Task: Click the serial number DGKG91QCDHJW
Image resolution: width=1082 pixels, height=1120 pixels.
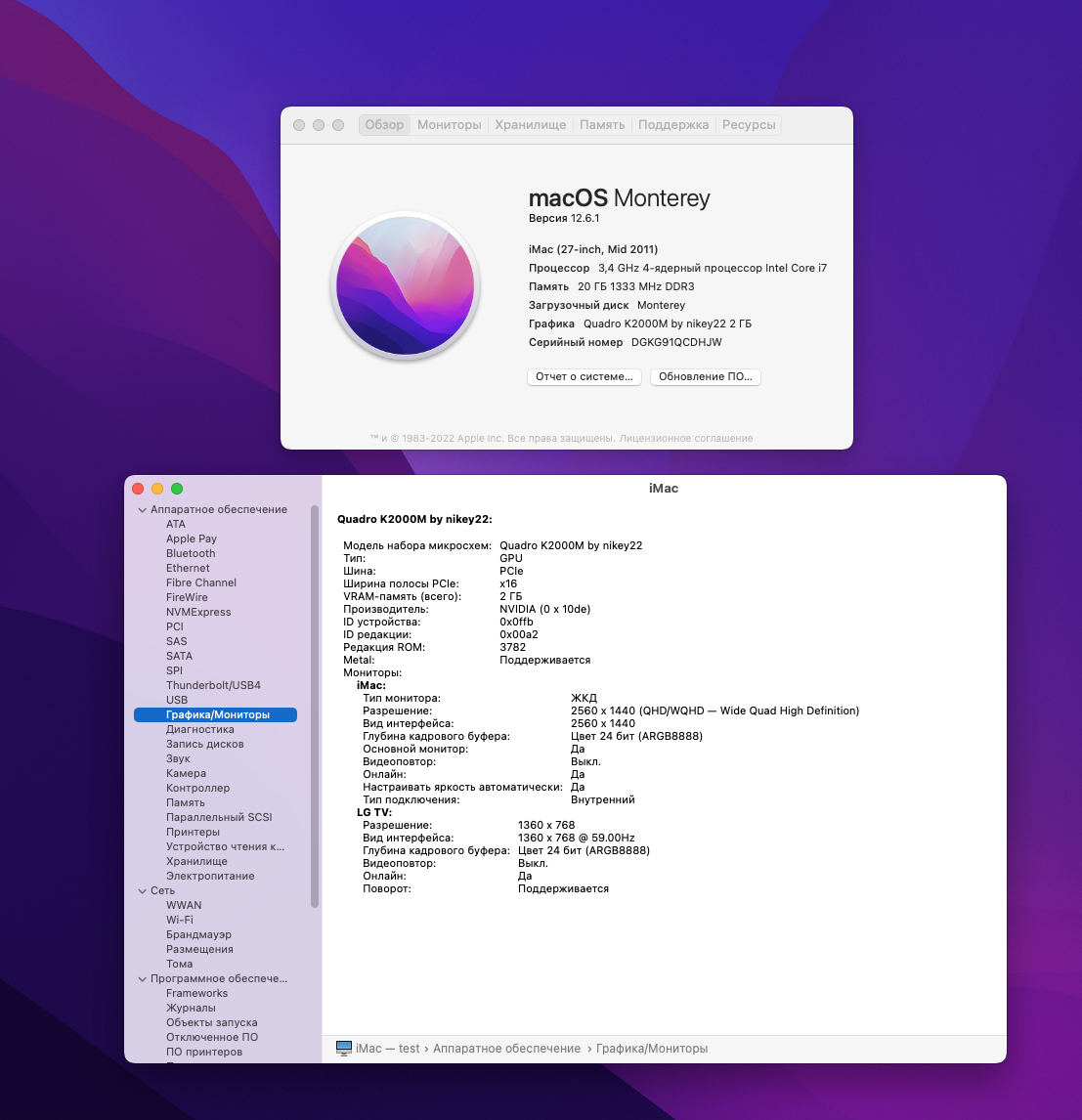Action: 676,342
